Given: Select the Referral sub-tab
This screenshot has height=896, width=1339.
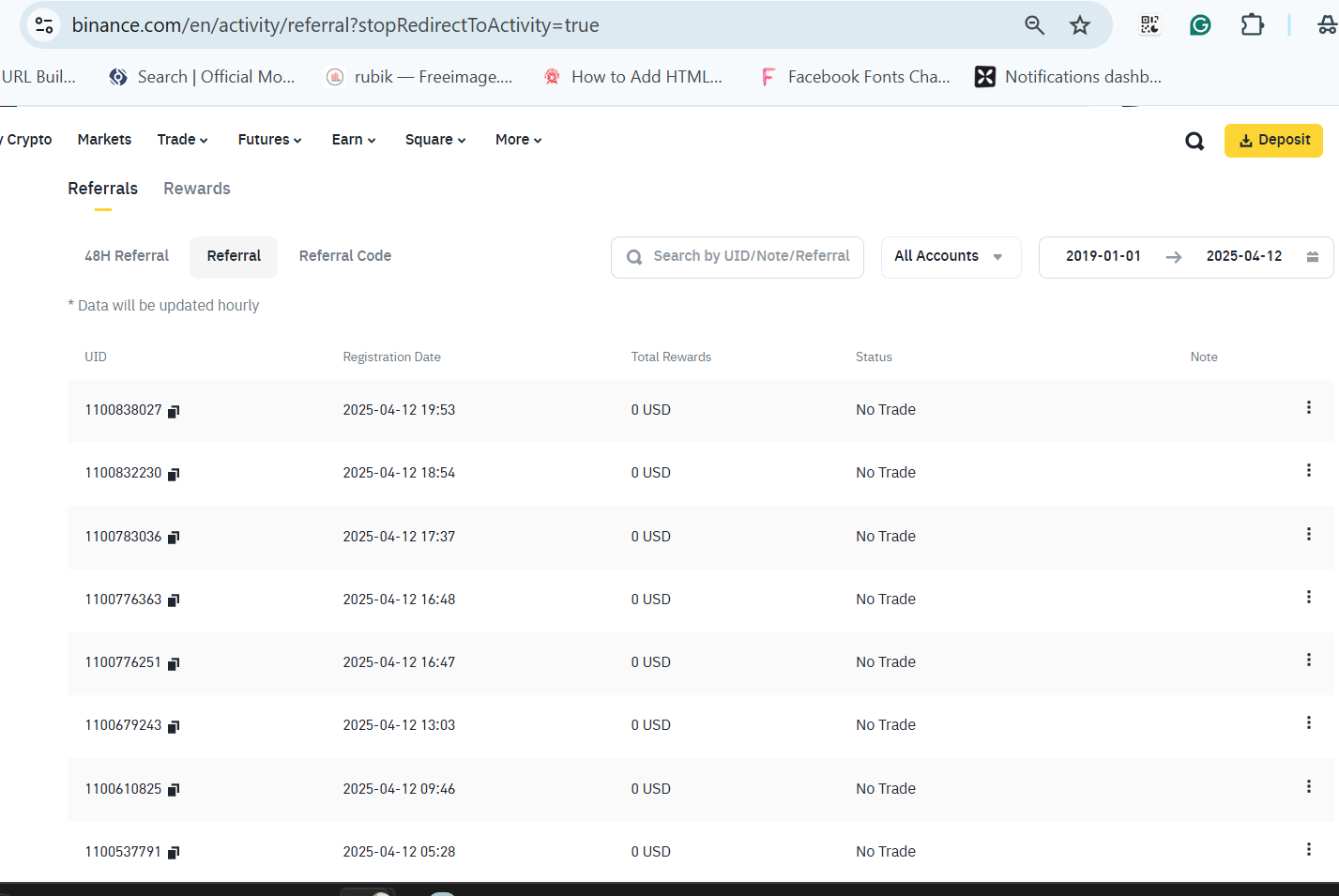Looking at the screenshot, I should [234, 256].
